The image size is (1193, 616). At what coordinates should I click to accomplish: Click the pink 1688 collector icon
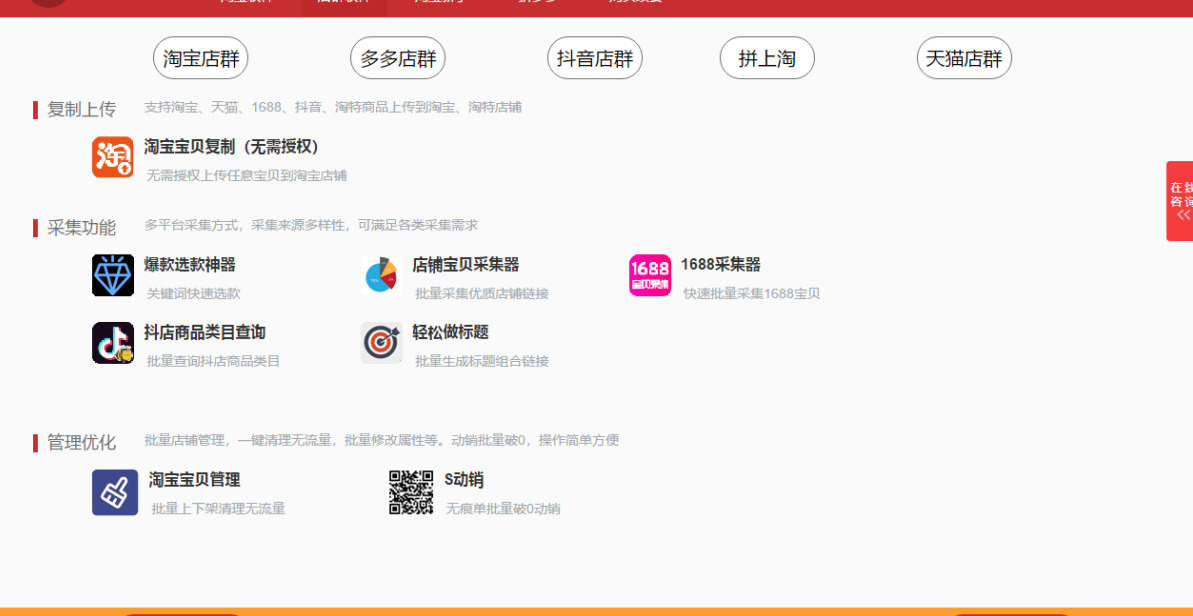point(650,275)
